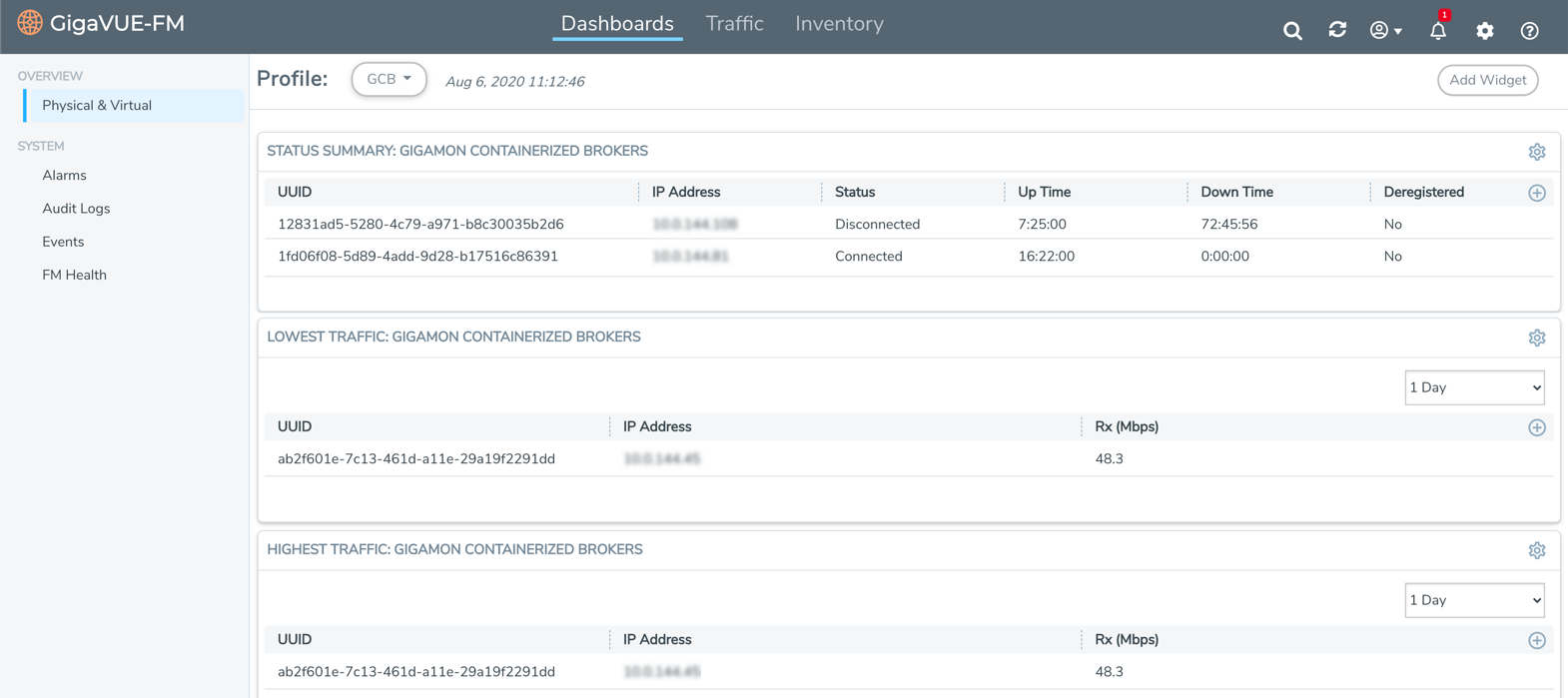Screen dimensions: 1568x698
Task: View notifications via the bell icon
Action: click(x=1438, y=30)
